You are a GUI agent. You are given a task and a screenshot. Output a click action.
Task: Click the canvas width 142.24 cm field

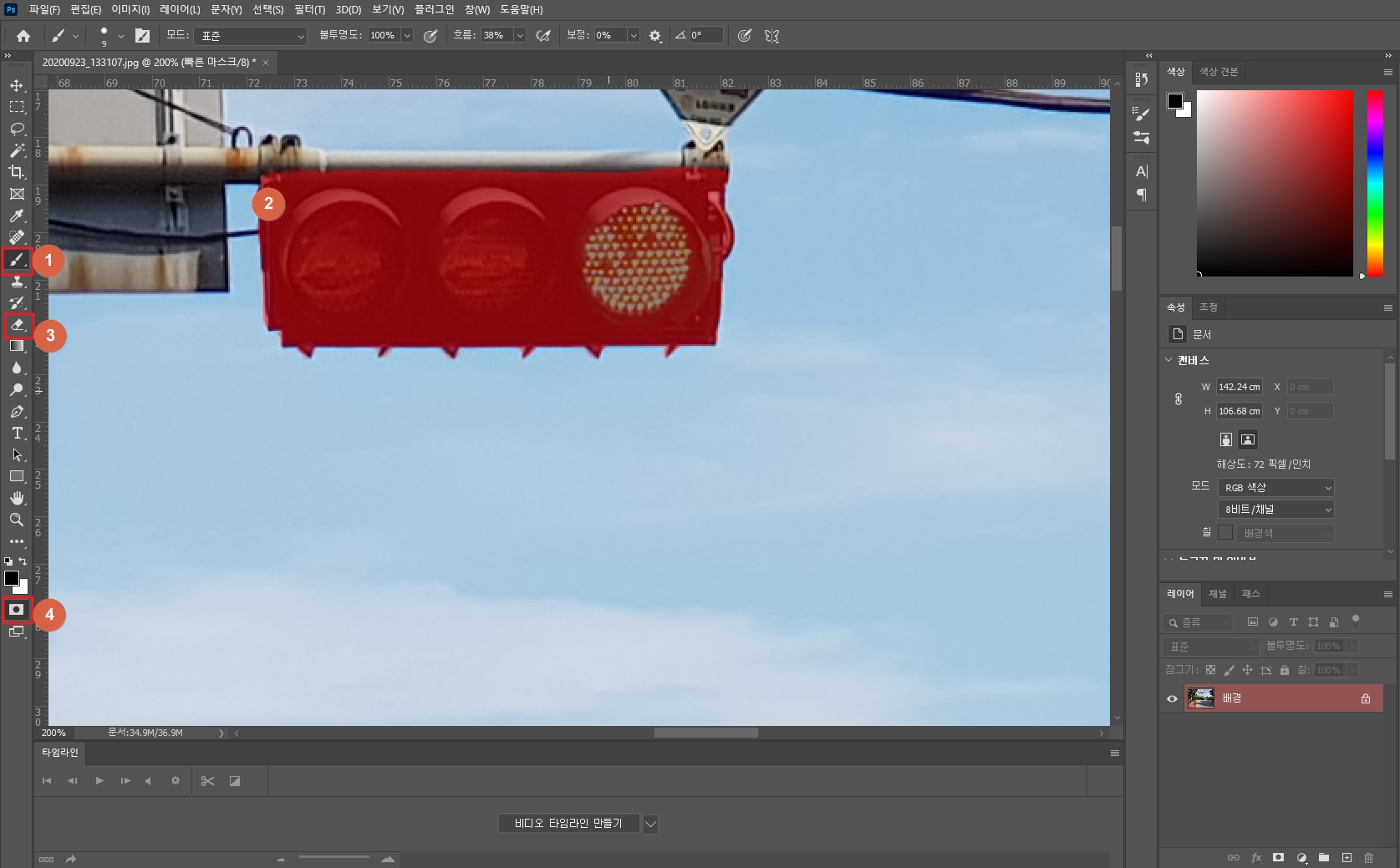click(x=1239, y=387)
